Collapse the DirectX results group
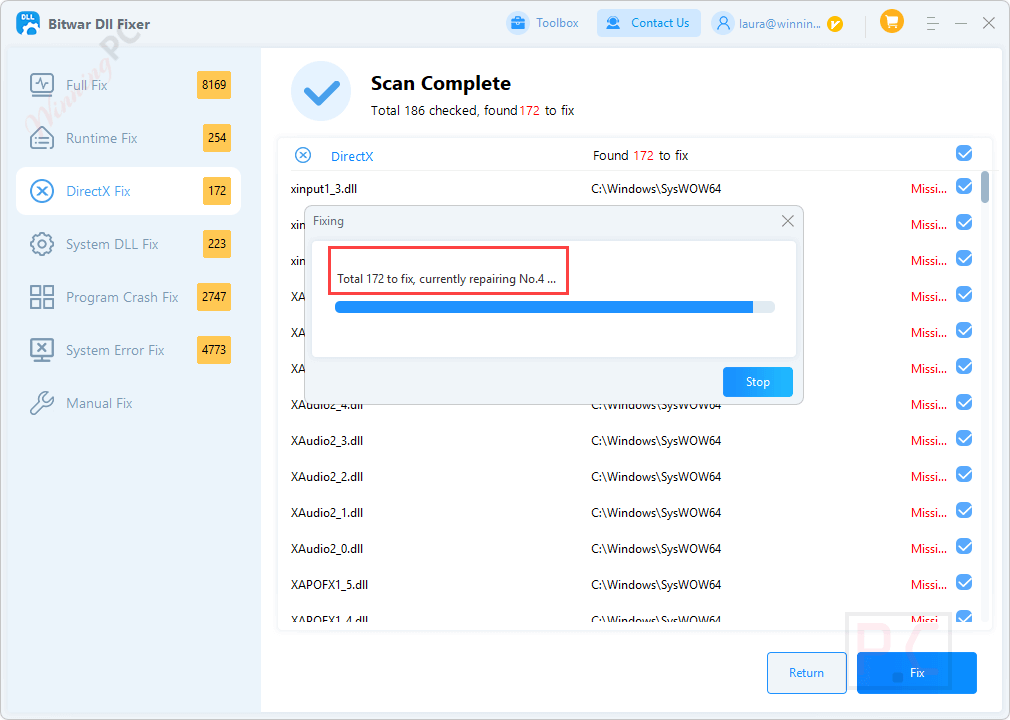The height and width of the screenshot is (720, 1010). click(x=302, y=155)
